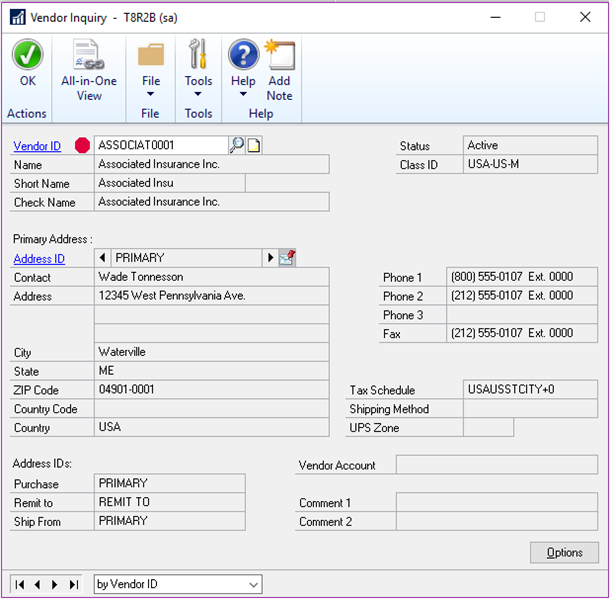This screenshot has height=600, width=612.
Task: Open the Help dropdown in the toolbar
Action: tap(243, 96)
